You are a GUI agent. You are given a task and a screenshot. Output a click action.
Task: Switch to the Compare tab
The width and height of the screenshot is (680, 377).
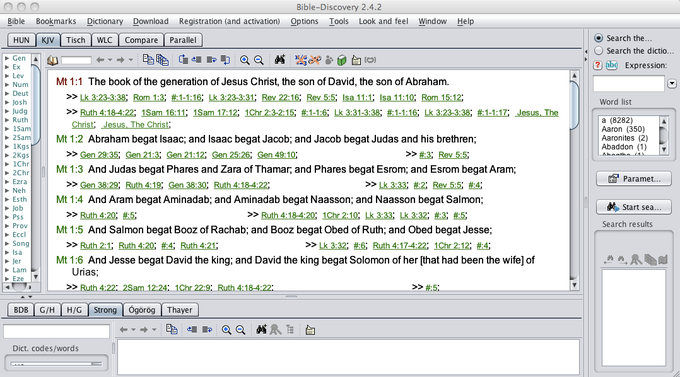(x=141, y=40)
